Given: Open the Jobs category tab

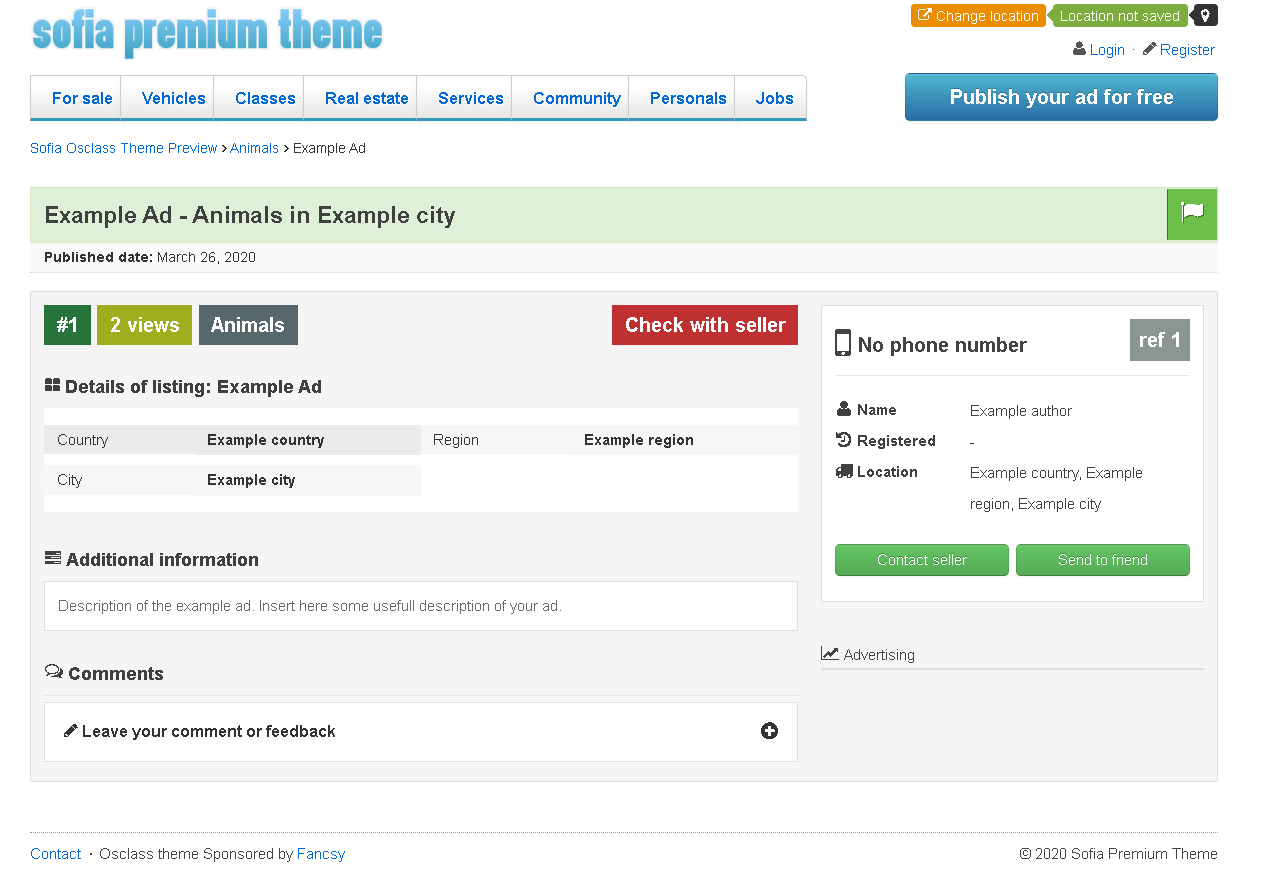Looking at the screenshot, I should point(774,98).
